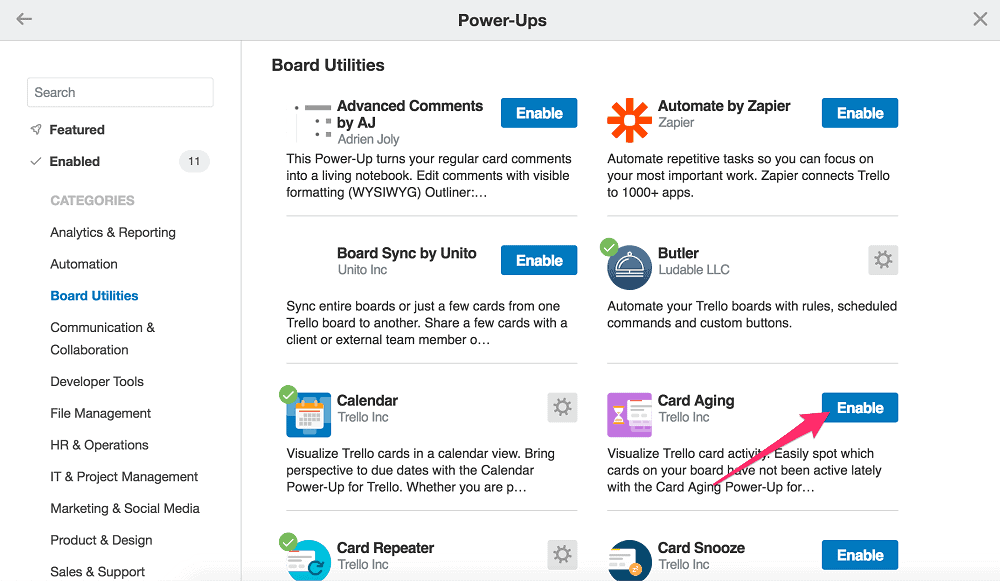Enable Advanced Comments by AJ
Viewport: 1000px width, 581px height.
[539, 113]
